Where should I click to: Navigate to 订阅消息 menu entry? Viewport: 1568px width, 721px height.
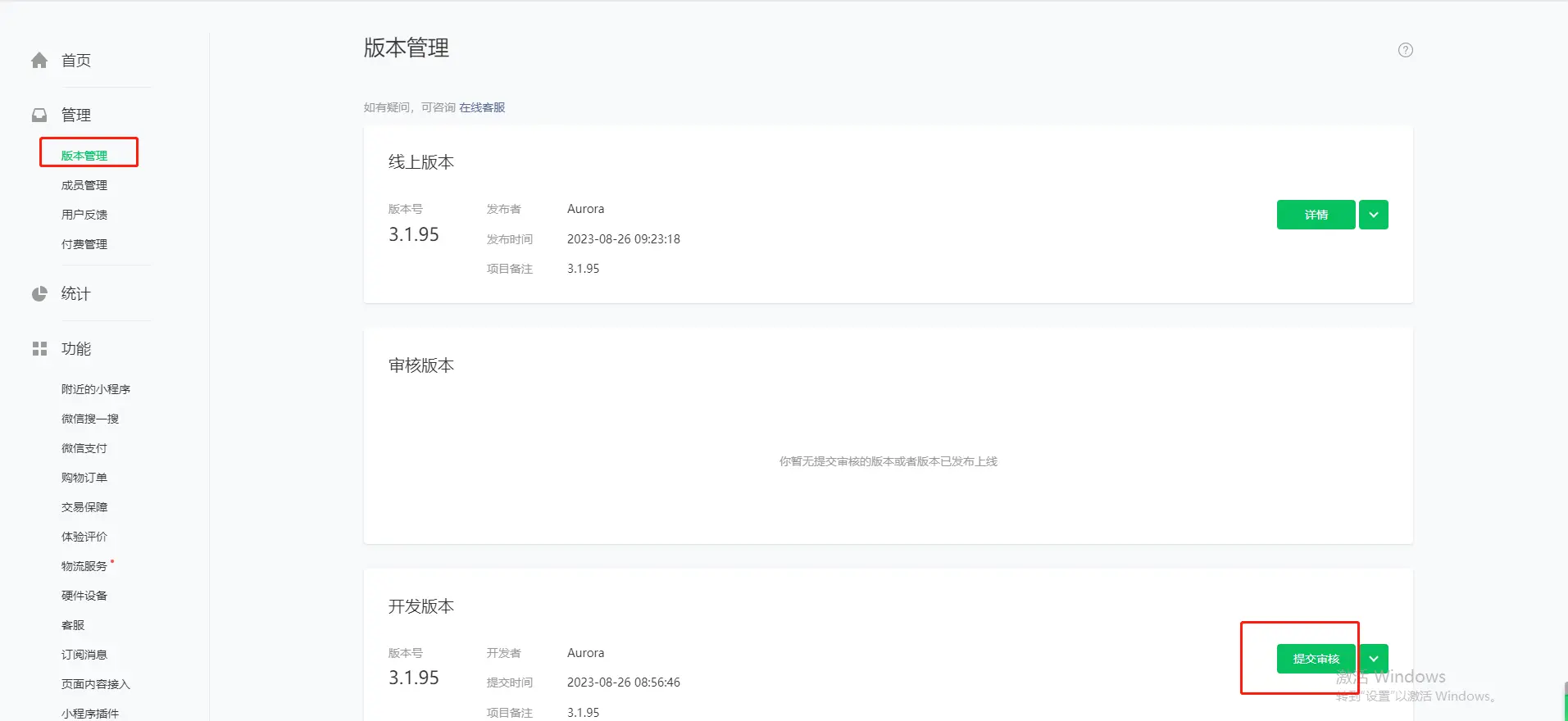coord(84,655)
